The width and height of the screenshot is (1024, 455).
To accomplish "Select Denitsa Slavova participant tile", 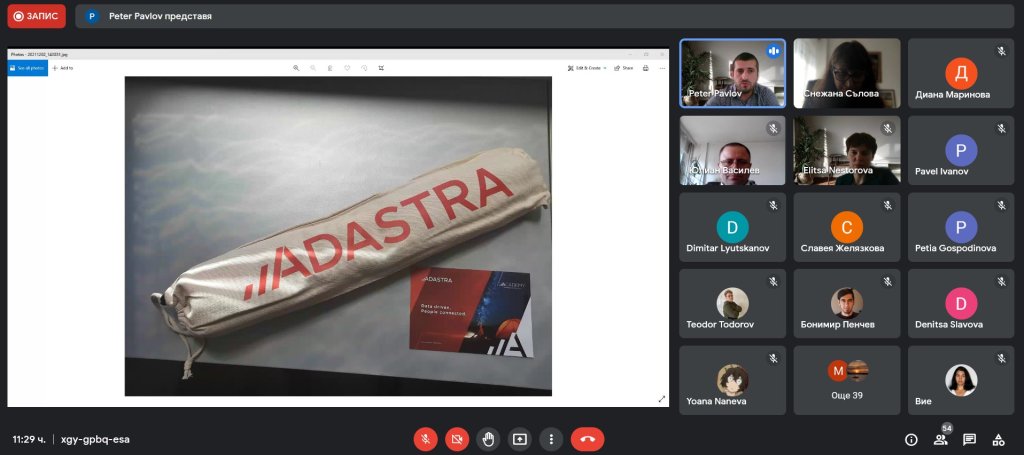I will pos(961,304).
